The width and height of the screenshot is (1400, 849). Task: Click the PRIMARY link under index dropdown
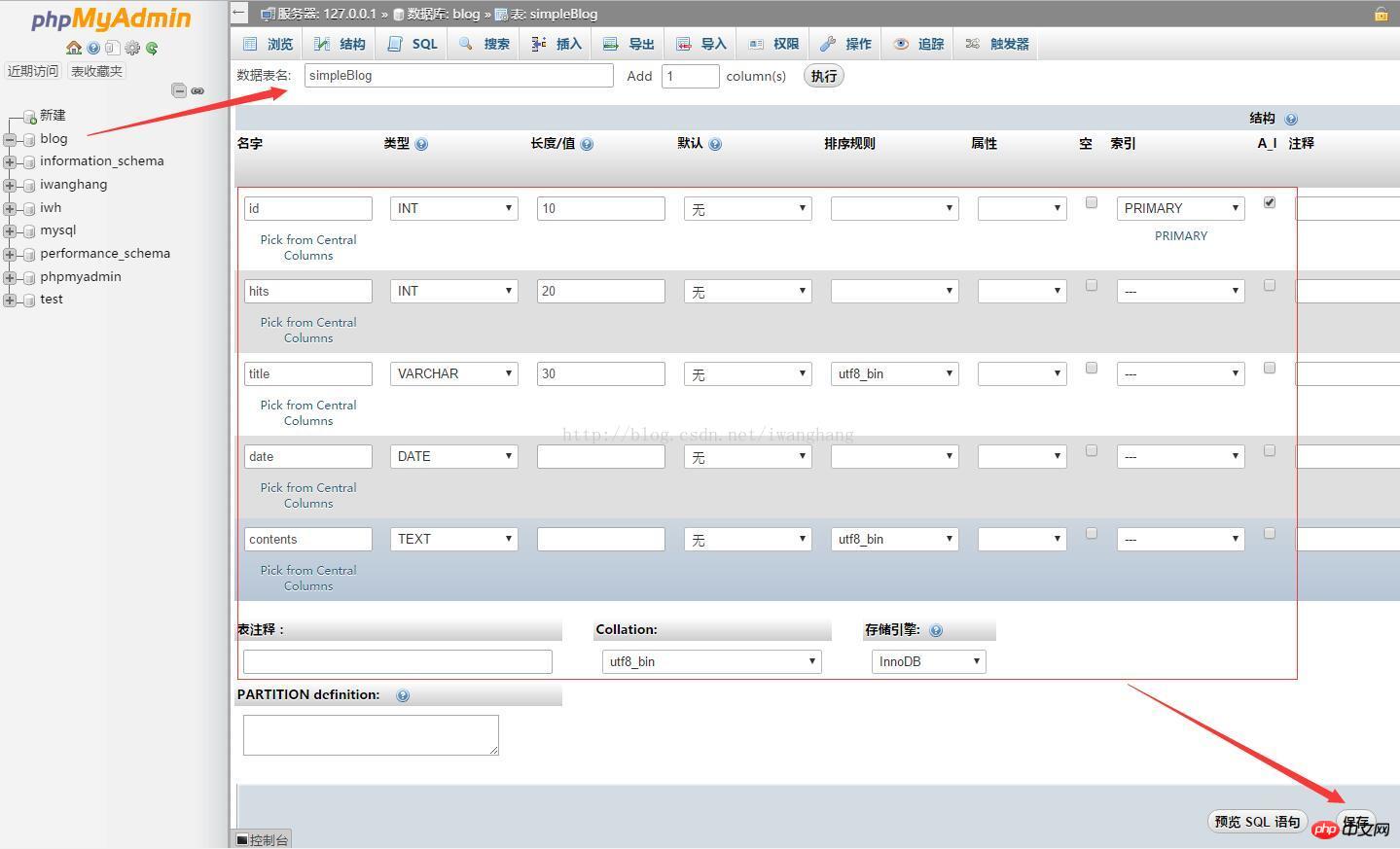tap(1181, 236)
